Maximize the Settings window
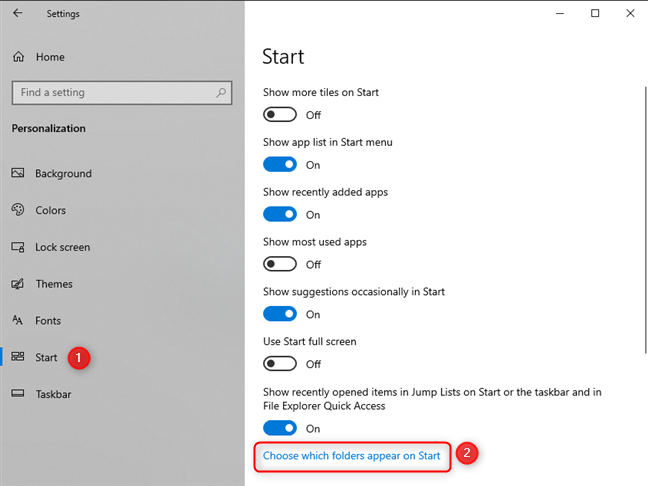The image size is (648, 486). point(595,13)
